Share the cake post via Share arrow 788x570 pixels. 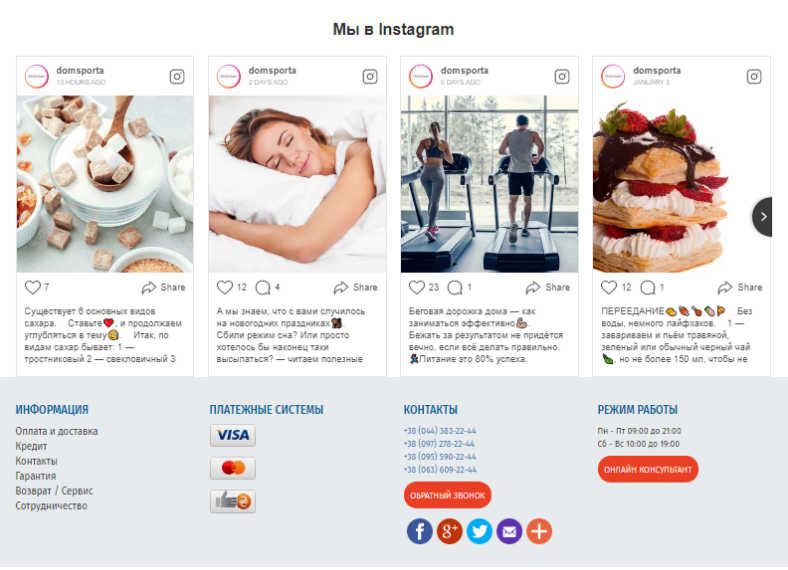[740, 288]
